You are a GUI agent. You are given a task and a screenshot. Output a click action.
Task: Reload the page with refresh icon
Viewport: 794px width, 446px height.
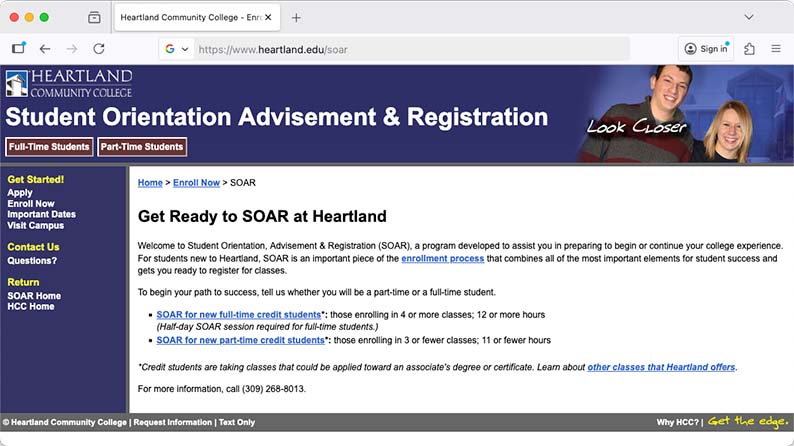(x=98, y=48)
